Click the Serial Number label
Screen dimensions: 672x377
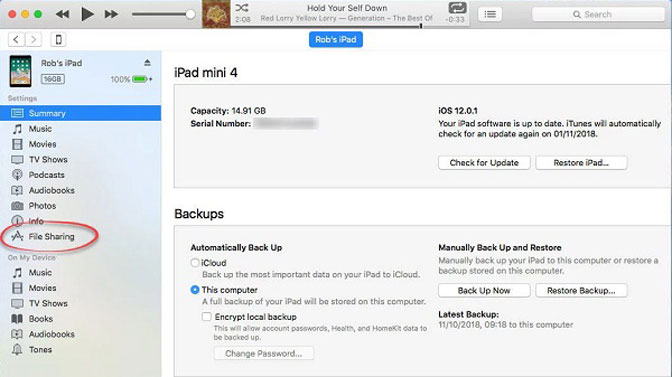click(221, 124)
